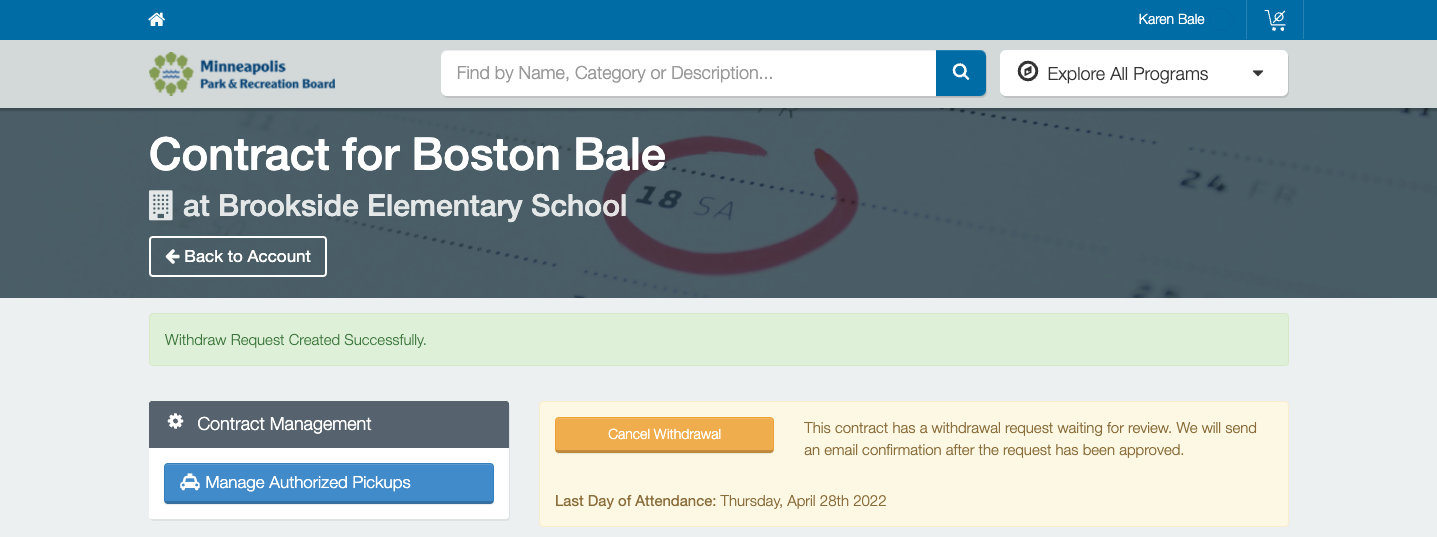The height and width of the screenshot is (537, 1437).
Task: Return via the Back to Account label
Action: tap(247, 256)
